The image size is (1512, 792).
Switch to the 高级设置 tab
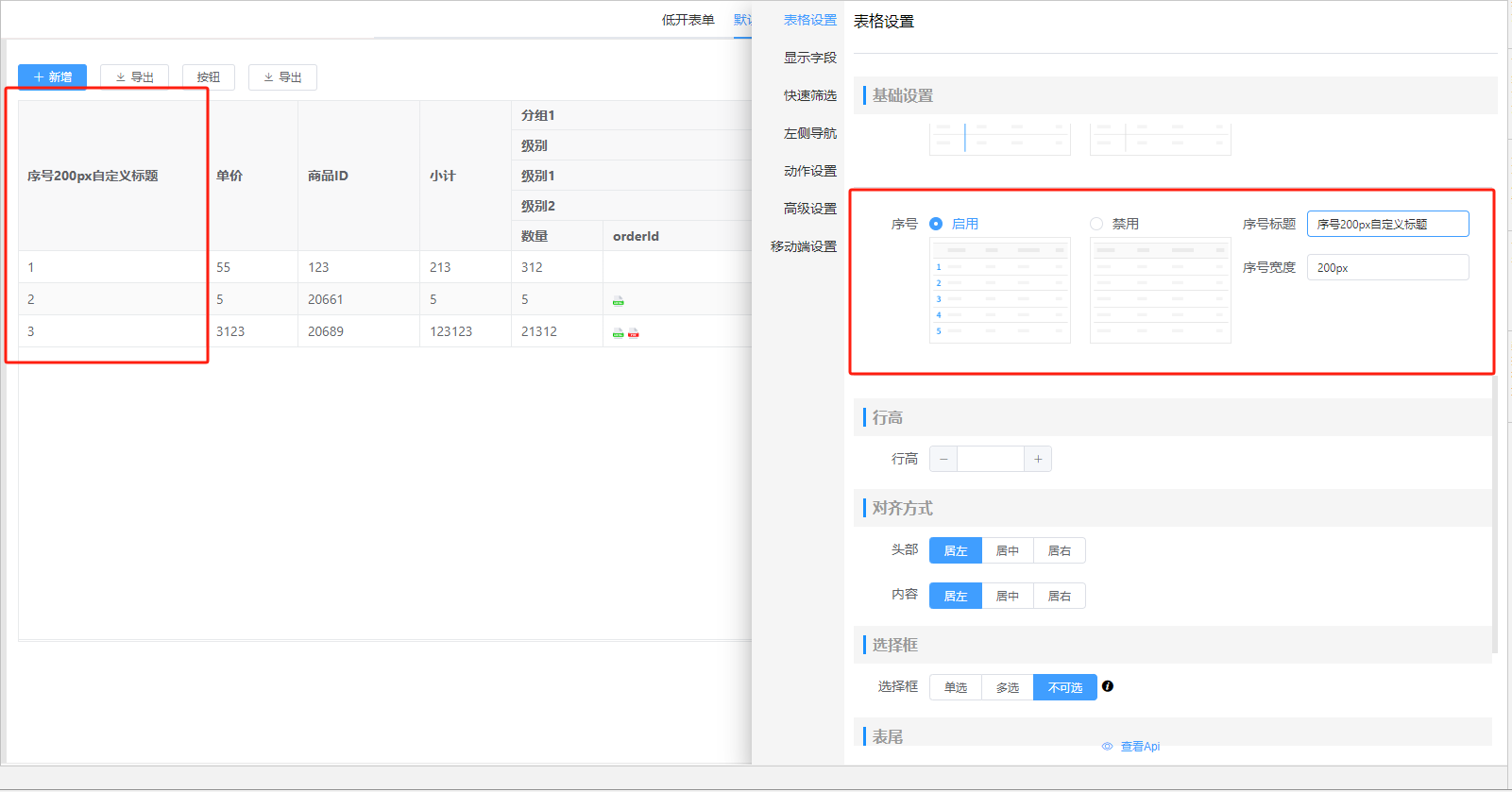pos(809,209)
